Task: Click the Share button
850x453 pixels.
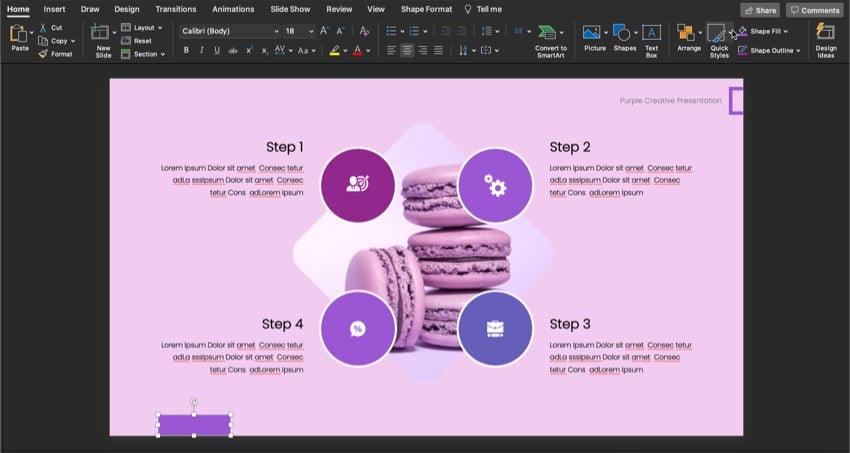Action: point(760,10)
